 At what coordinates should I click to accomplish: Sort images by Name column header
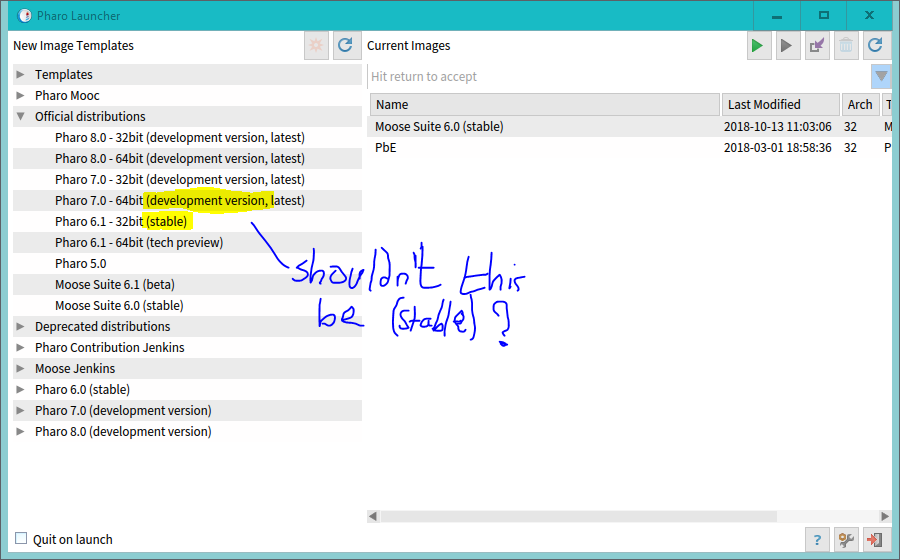point(545,104)
